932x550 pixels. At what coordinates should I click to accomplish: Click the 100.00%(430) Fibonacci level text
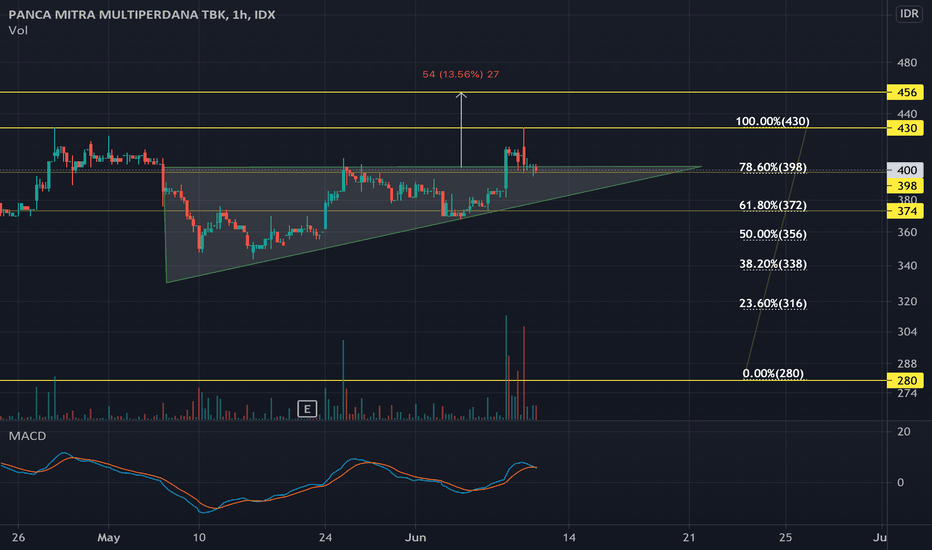point(772,121)
